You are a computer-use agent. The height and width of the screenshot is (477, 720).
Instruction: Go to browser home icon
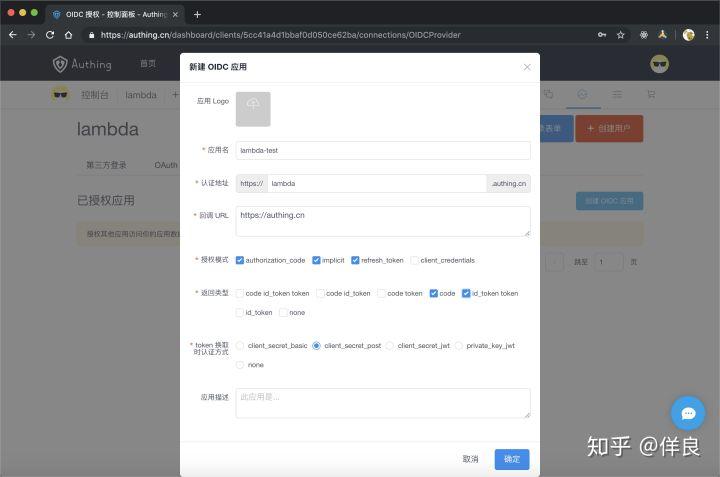68,35
